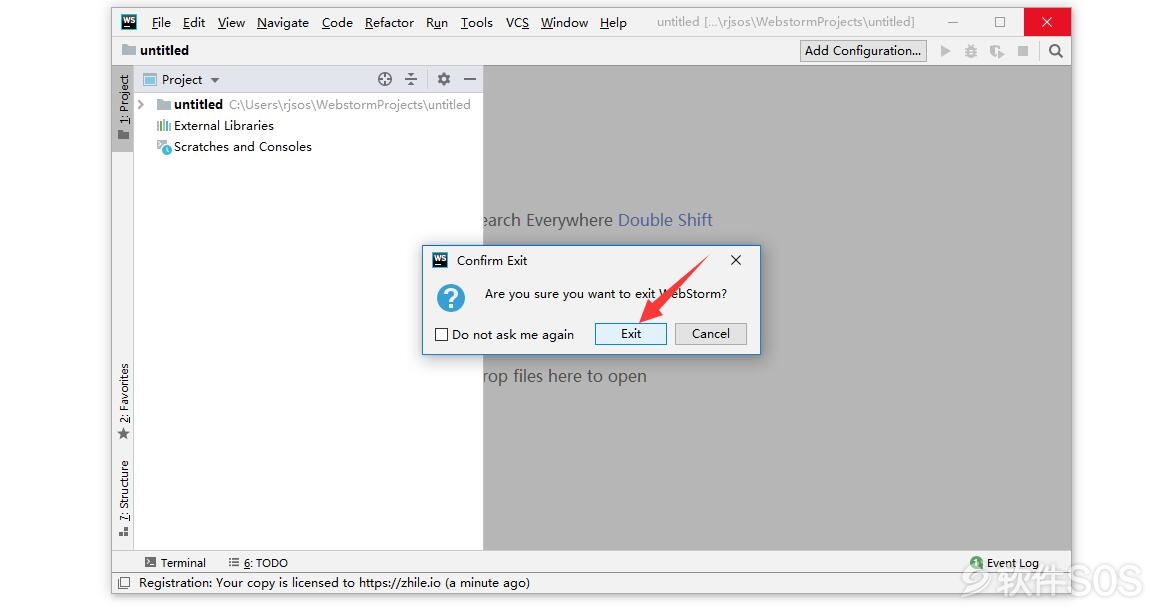
Task: Expand the untitled project folder arrow
Action: click(140, 105)
